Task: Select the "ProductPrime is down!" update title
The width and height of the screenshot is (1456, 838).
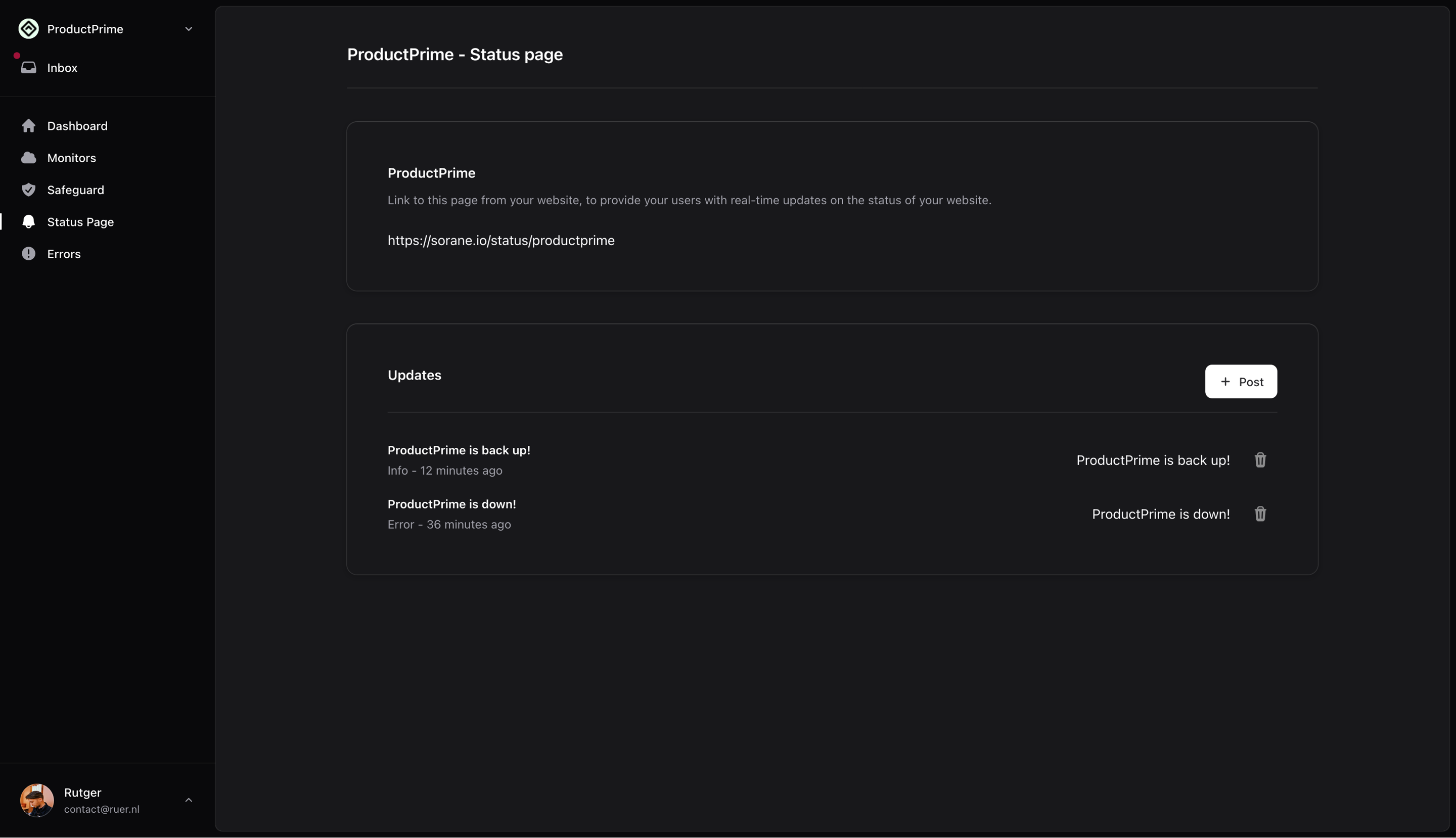Action: coord(451,504)
